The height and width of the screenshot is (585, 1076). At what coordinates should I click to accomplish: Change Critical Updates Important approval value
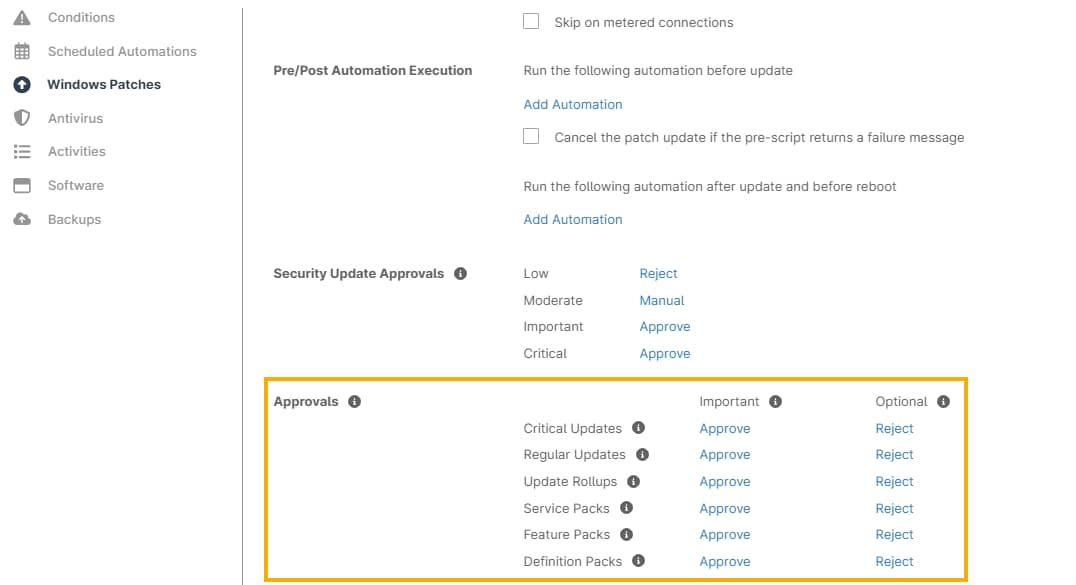point(724,428)
